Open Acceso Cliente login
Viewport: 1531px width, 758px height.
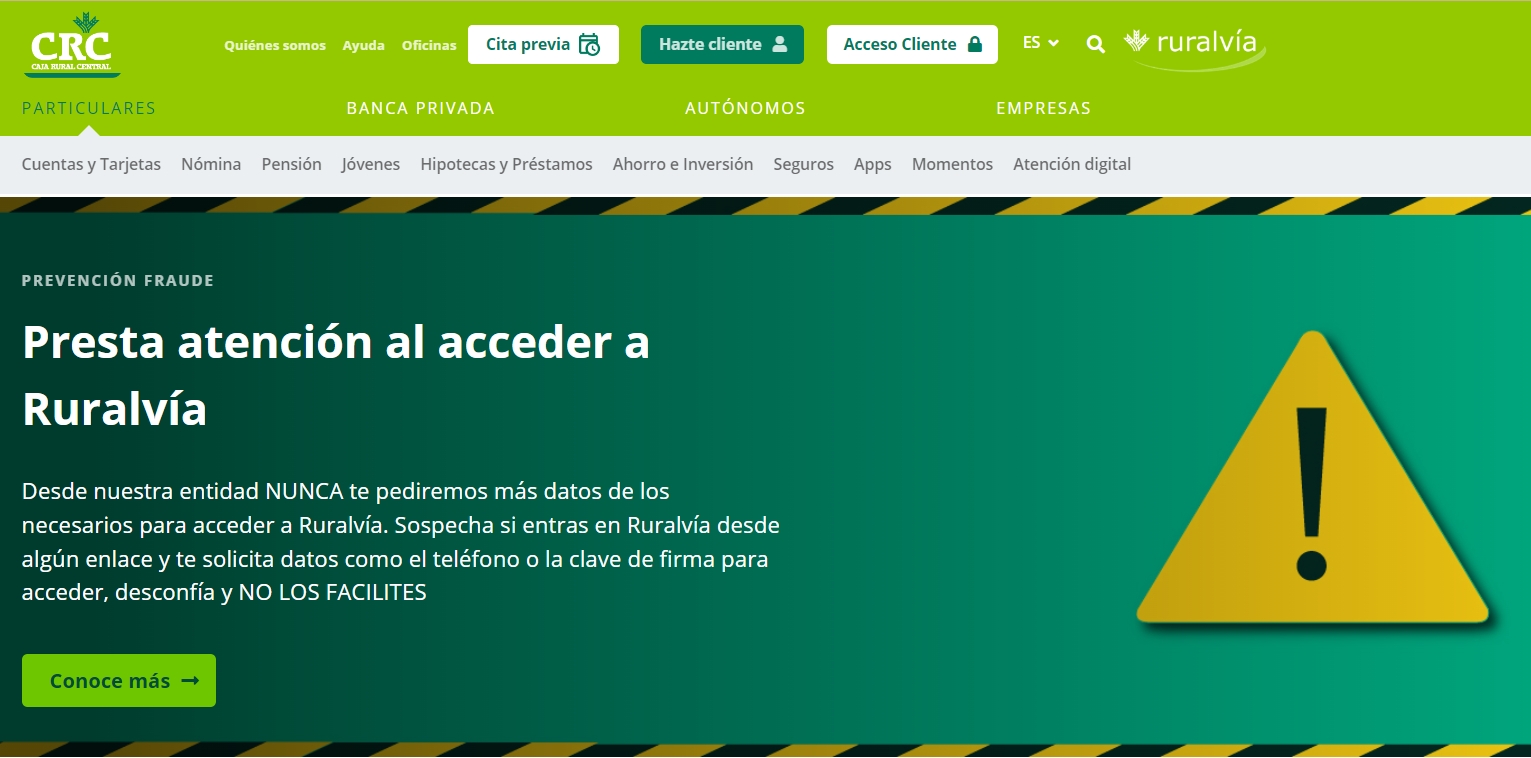tap(912, 44)
